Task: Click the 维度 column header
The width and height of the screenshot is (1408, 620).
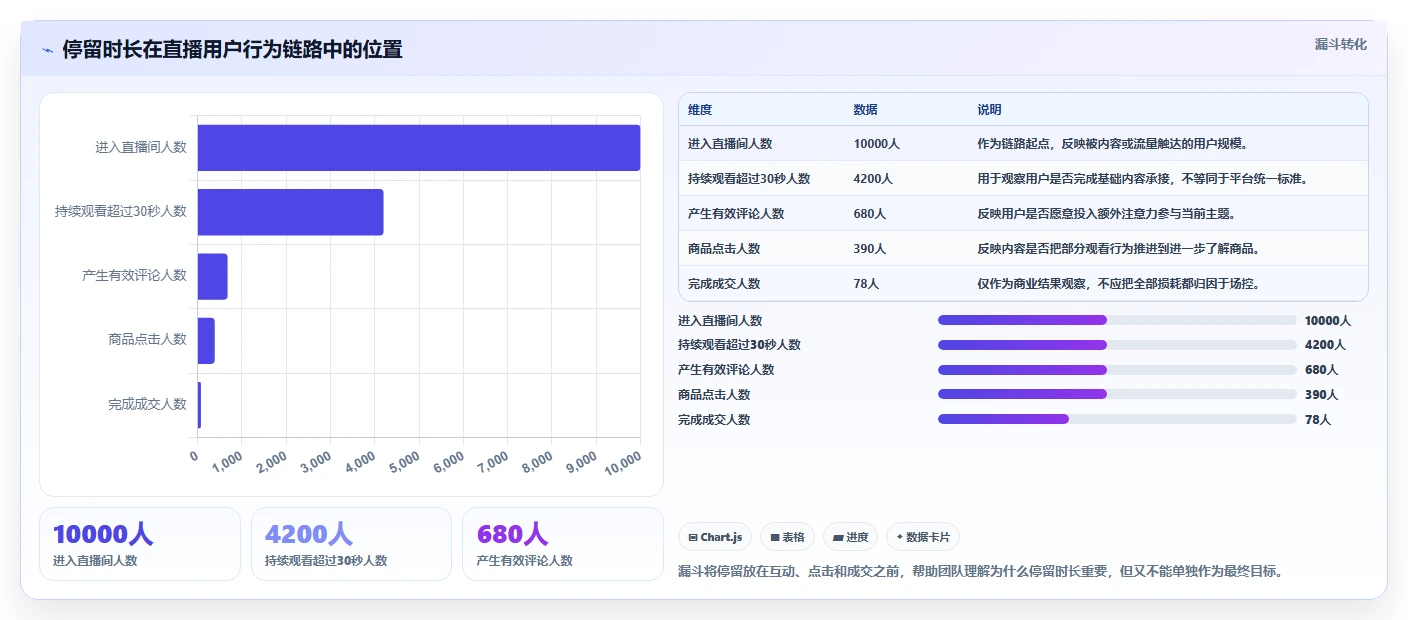Action: [700, 110]
